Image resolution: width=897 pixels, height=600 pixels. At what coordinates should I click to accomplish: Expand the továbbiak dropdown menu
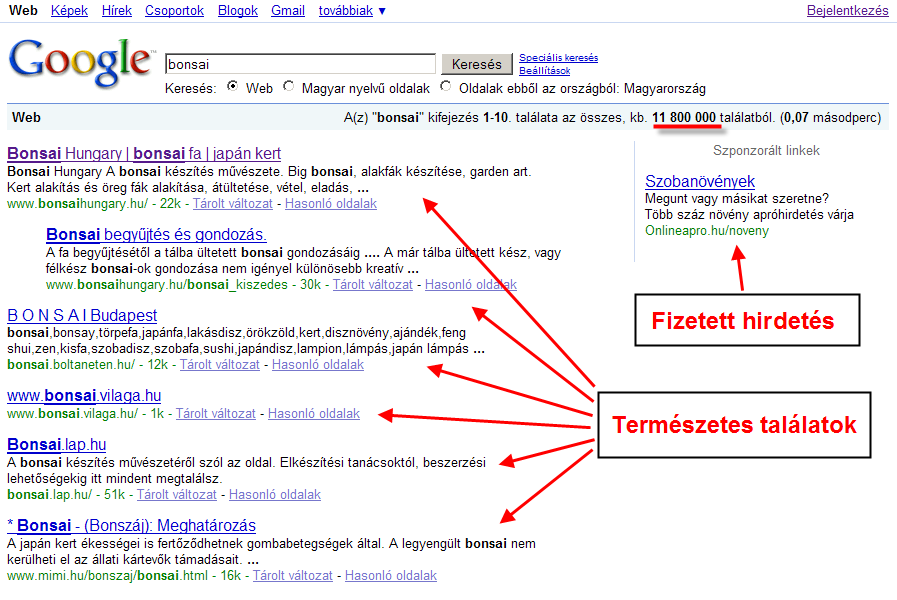[x=352, y=10]
